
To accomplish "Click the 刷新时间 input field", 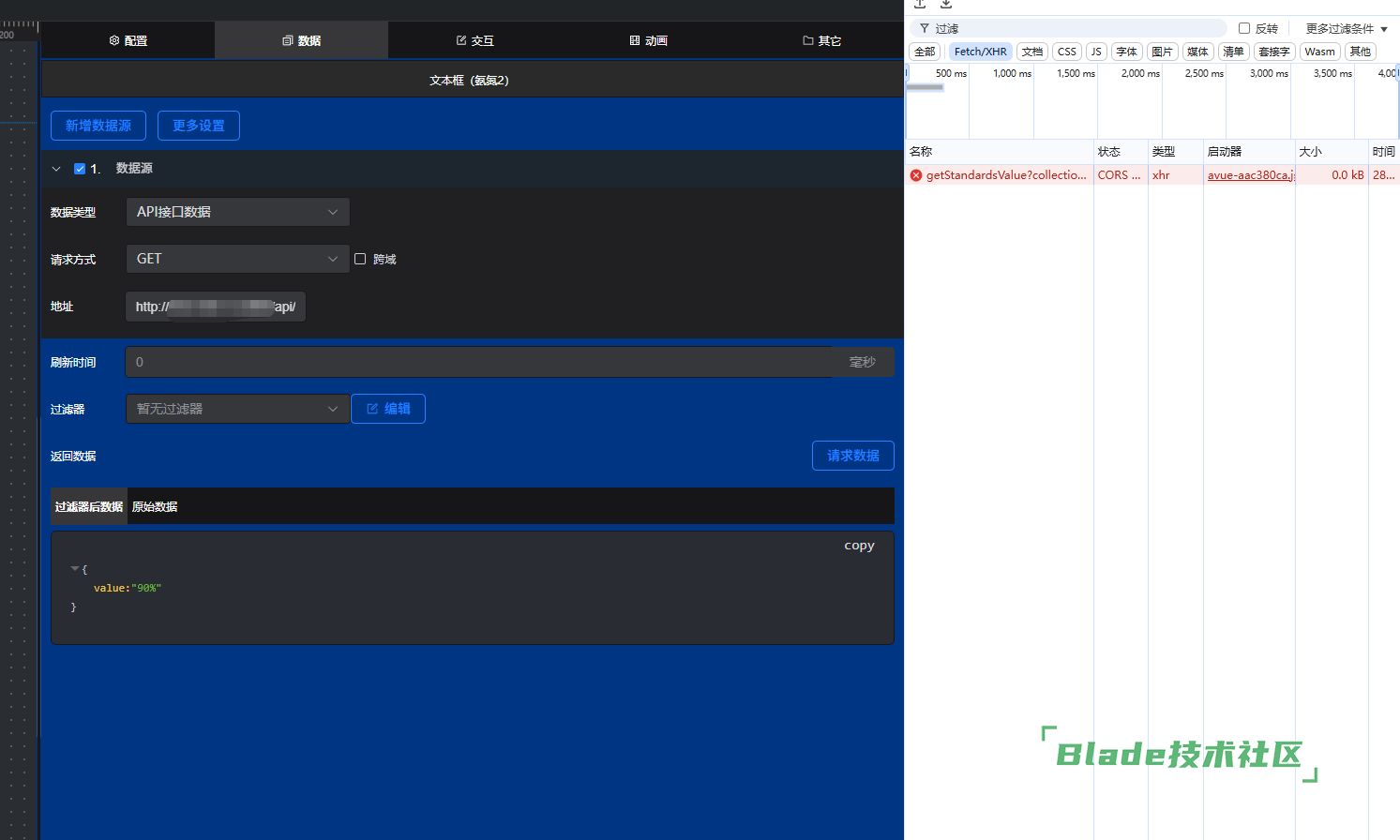I will tap(478, 362).
